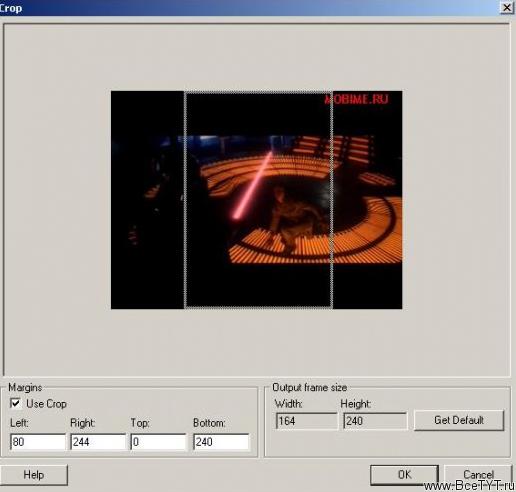
Task: Close the Crop window with X
Action: (507, 7)
